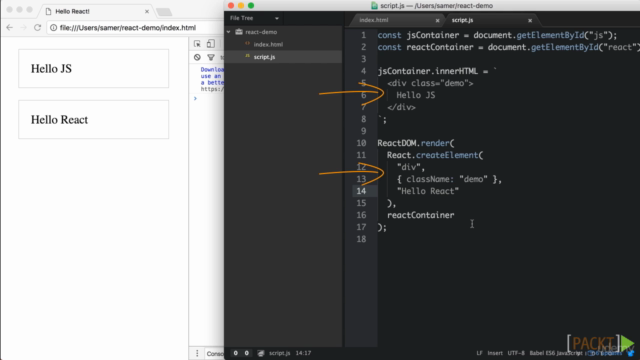Click the "div" string on line 12
Viewport: 640px width, 360px height.
point(409,167)
